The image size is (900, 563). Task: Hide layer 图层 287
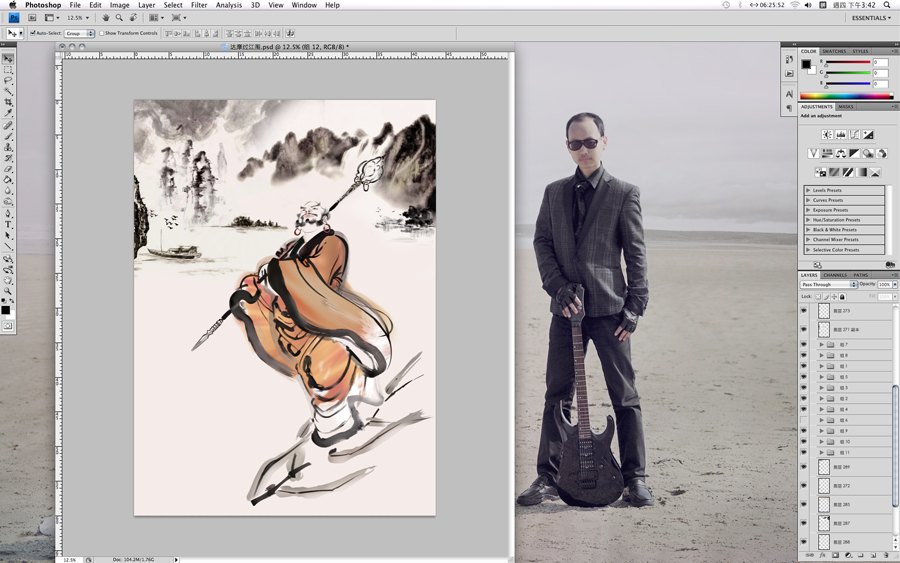pyautogui.click(x=804, y=523)
